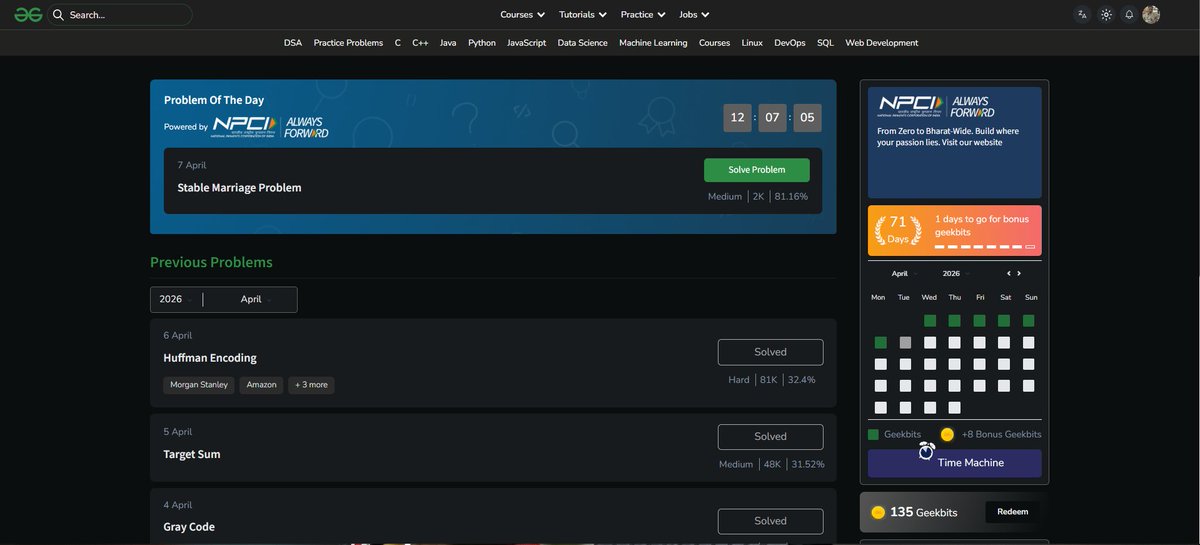Toggle light theme with sun icon
Image resolution: width=1200 pixels, height=545 pixels.
click(1106, 15)
